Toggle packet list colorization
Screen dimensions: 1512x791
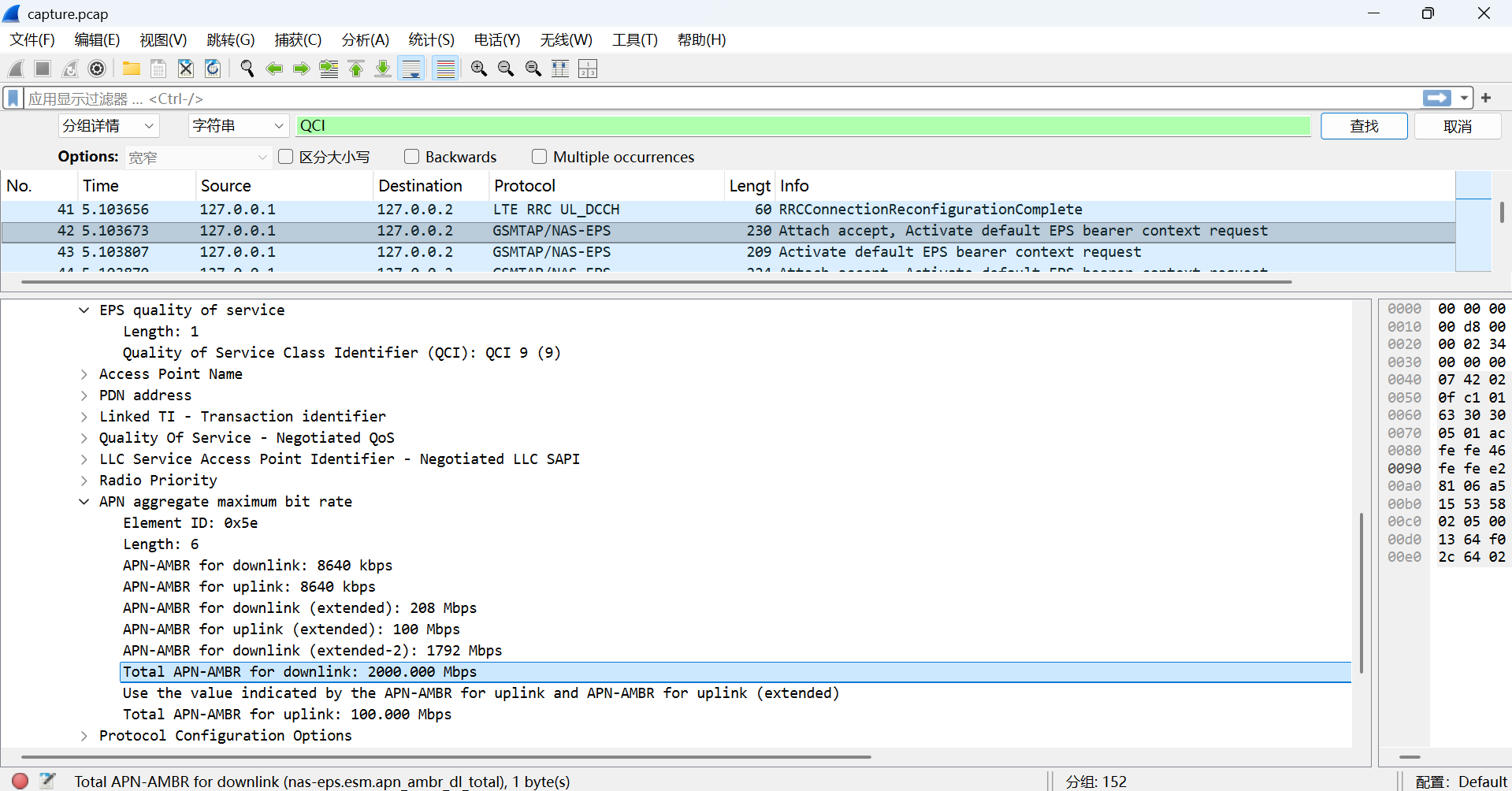446,69
